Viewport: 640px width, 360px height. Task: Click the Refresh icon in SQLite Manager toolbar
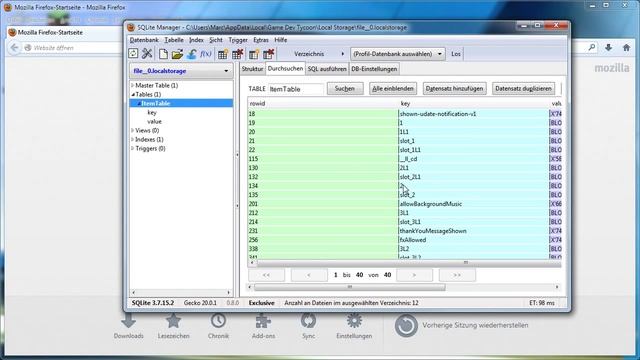(x=133, y=53)
